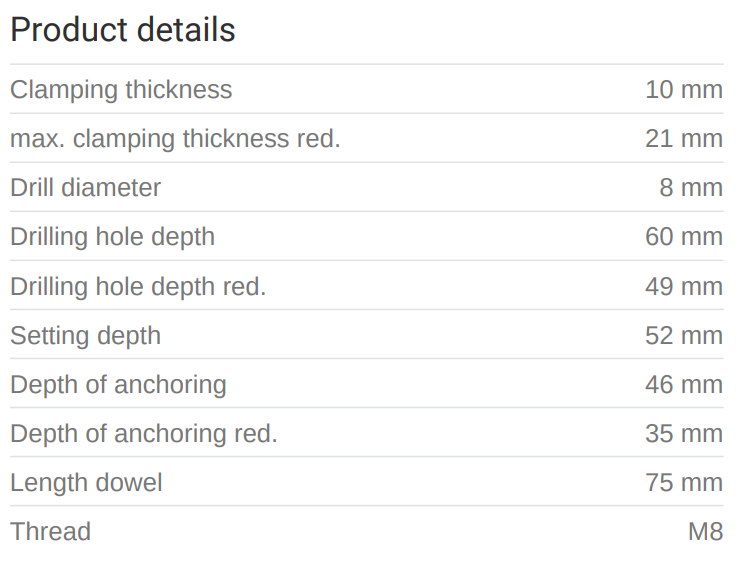Select the Setting depth label
The width and height of the screenshot is (746, 561).
pos(85,335)
